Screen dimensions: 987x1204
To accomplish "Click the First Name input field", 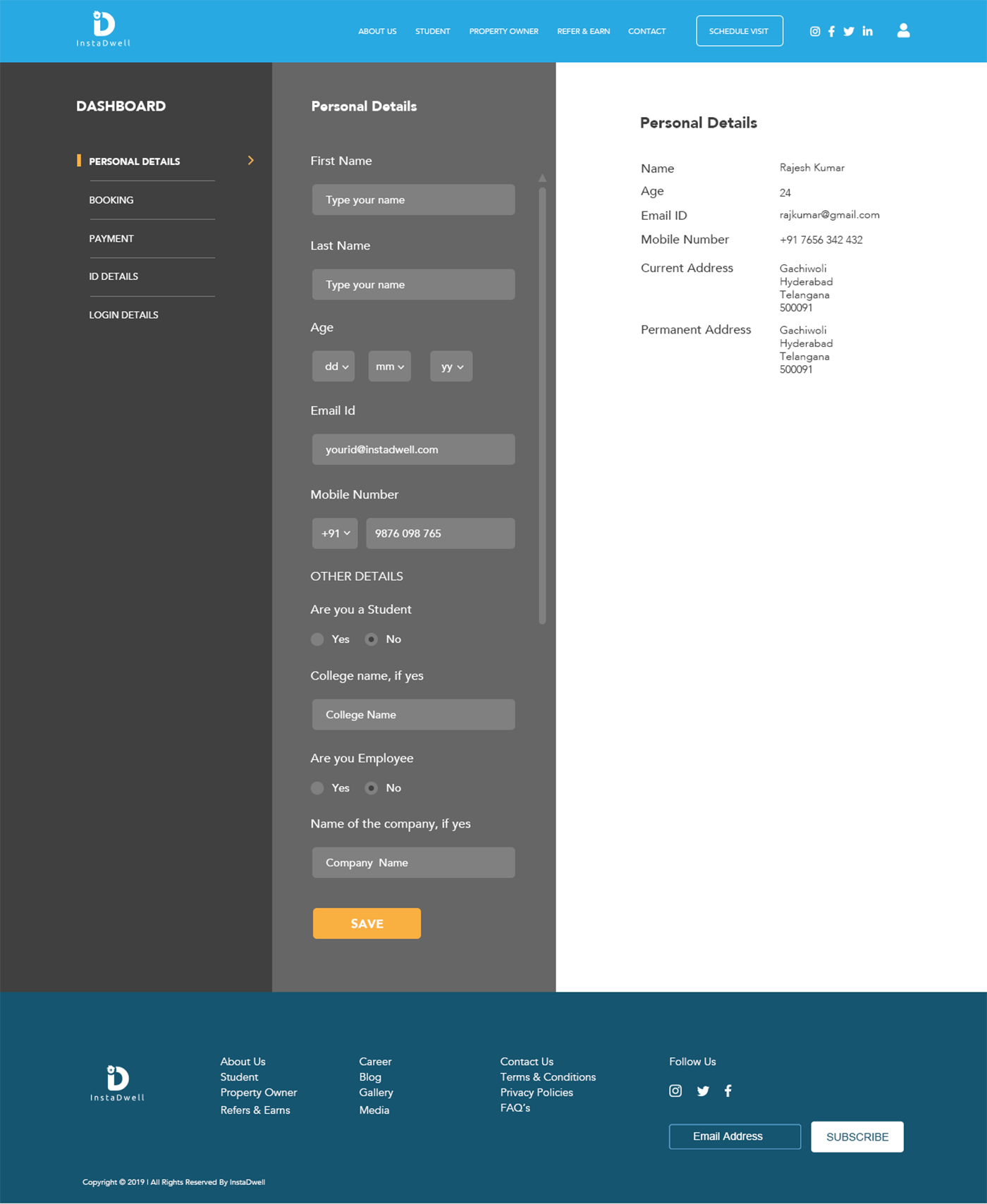I will coord(413,200).
